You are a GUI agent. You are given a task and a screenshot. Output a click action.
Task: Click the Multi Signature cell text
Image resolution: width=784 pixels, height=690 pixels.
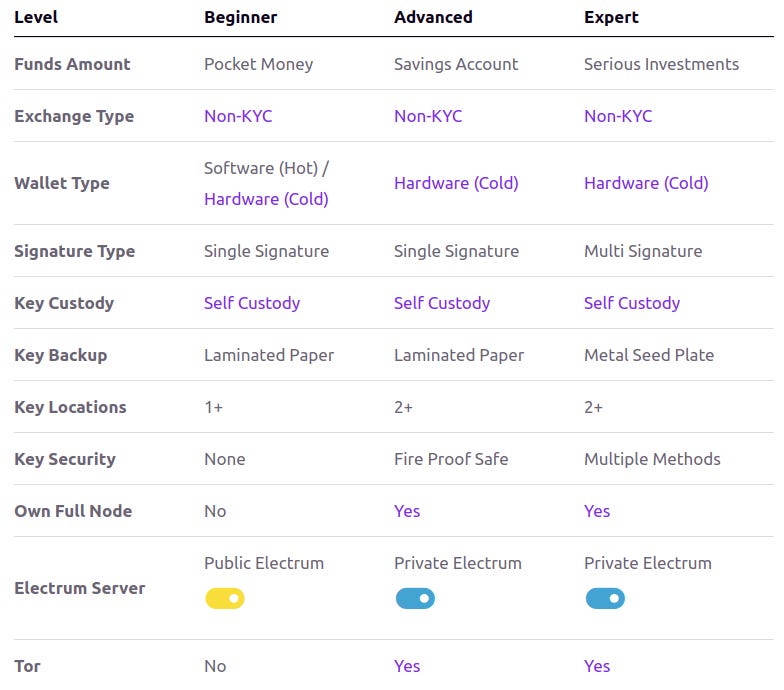[643, 251]
